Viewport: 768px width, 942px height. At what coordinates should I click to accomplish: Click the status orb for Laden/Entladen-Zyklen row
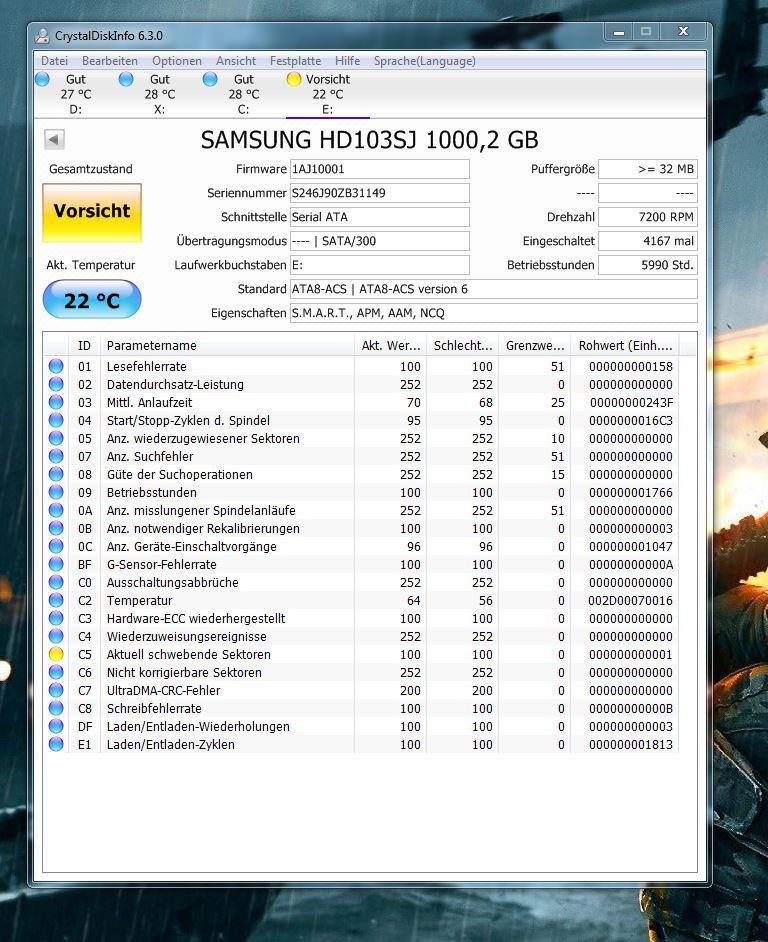point(56,744)
